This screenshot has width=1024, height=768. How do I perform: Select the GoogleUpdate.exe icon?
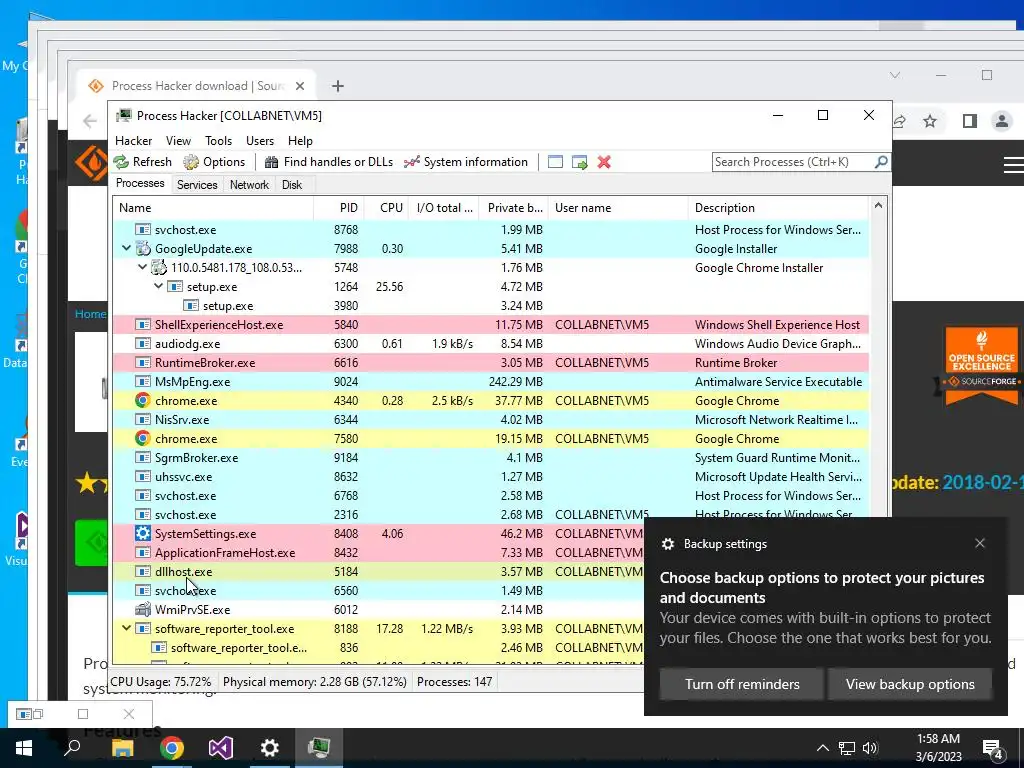coord(143,248)
